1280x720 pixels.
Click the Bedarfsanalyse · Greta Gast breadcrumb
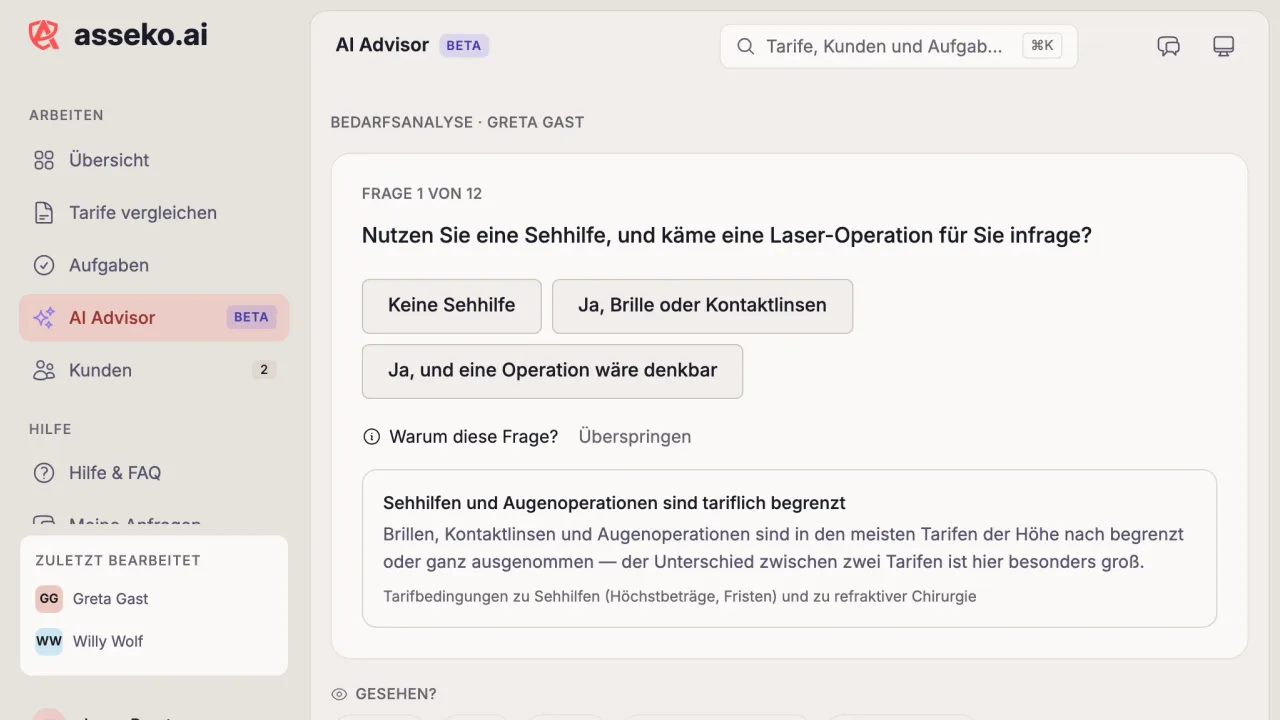[x=457, y=122]
